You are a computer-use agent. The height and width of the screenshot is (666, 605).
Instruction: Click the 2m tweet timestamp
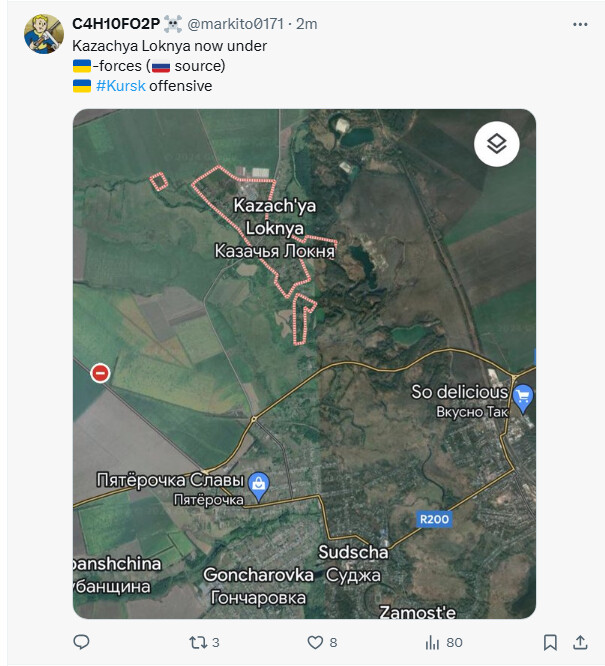click(x=307, y=23)
